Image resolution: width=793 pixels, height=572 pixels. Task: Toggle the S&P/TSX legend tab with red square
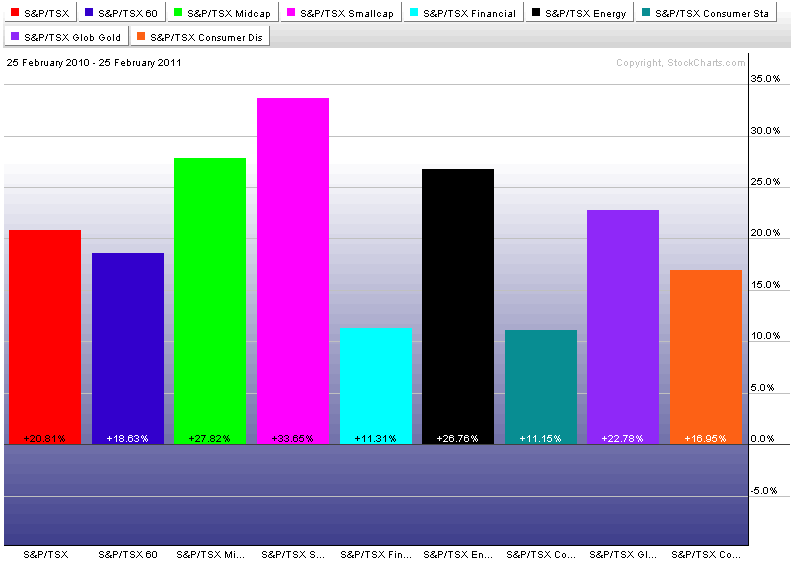coord(38,14)
